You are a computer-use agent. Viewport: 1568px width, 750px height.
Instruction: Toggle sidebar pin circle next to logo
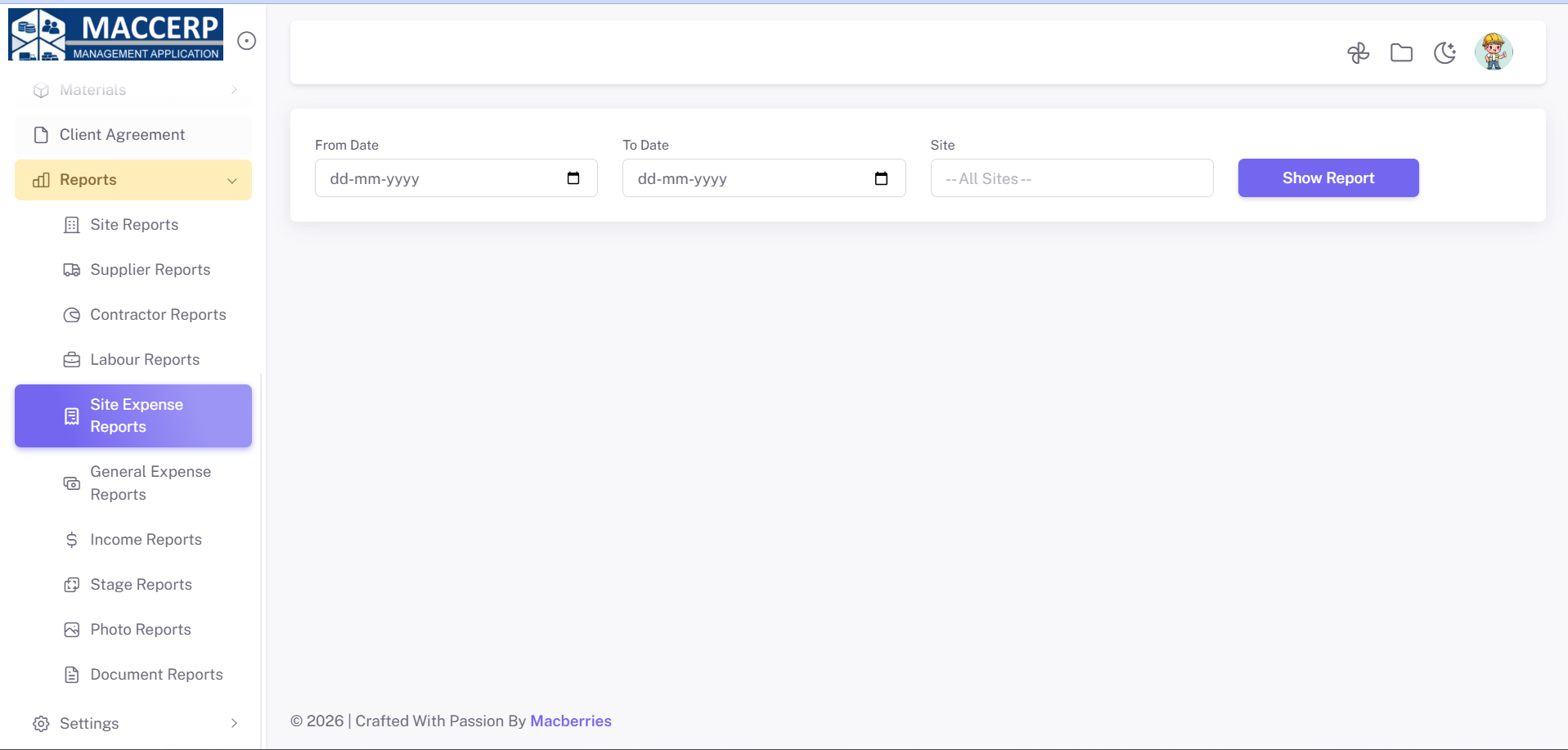pyautogui.click(x=246, y=41)
